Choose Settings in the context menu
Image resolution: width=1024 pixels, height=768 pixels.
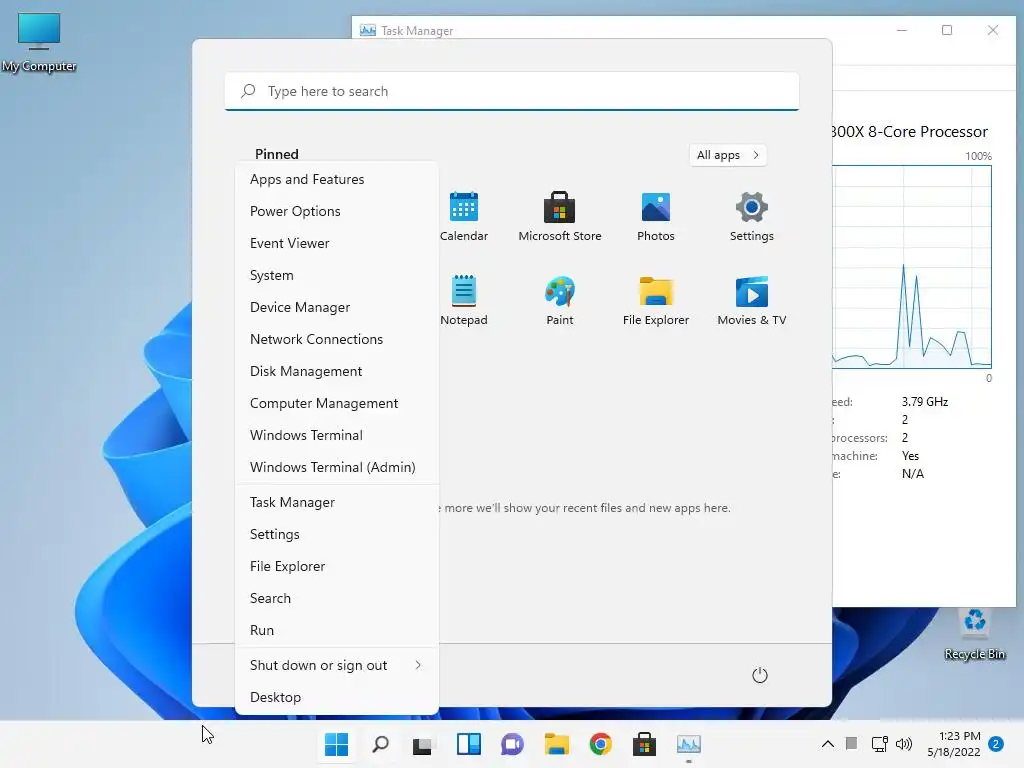tap(336, 534)
